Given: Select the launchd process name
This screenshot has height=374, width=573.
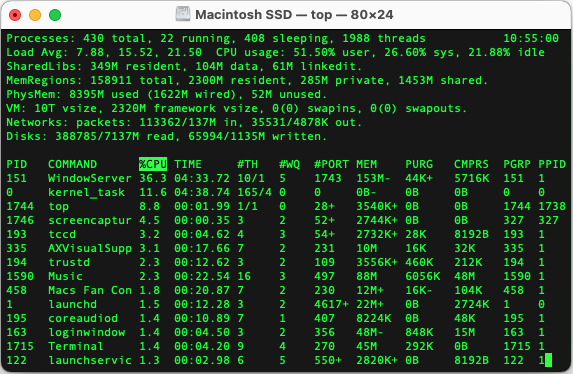Looking at the screenshot, I should coord(73,304).
